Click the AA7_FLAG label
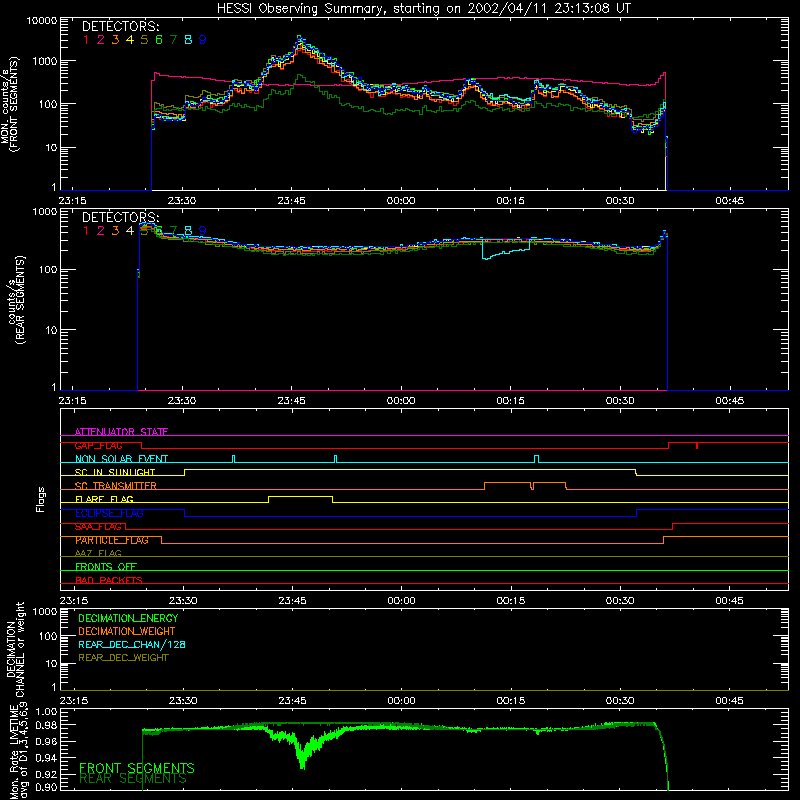 pos(98,553)
